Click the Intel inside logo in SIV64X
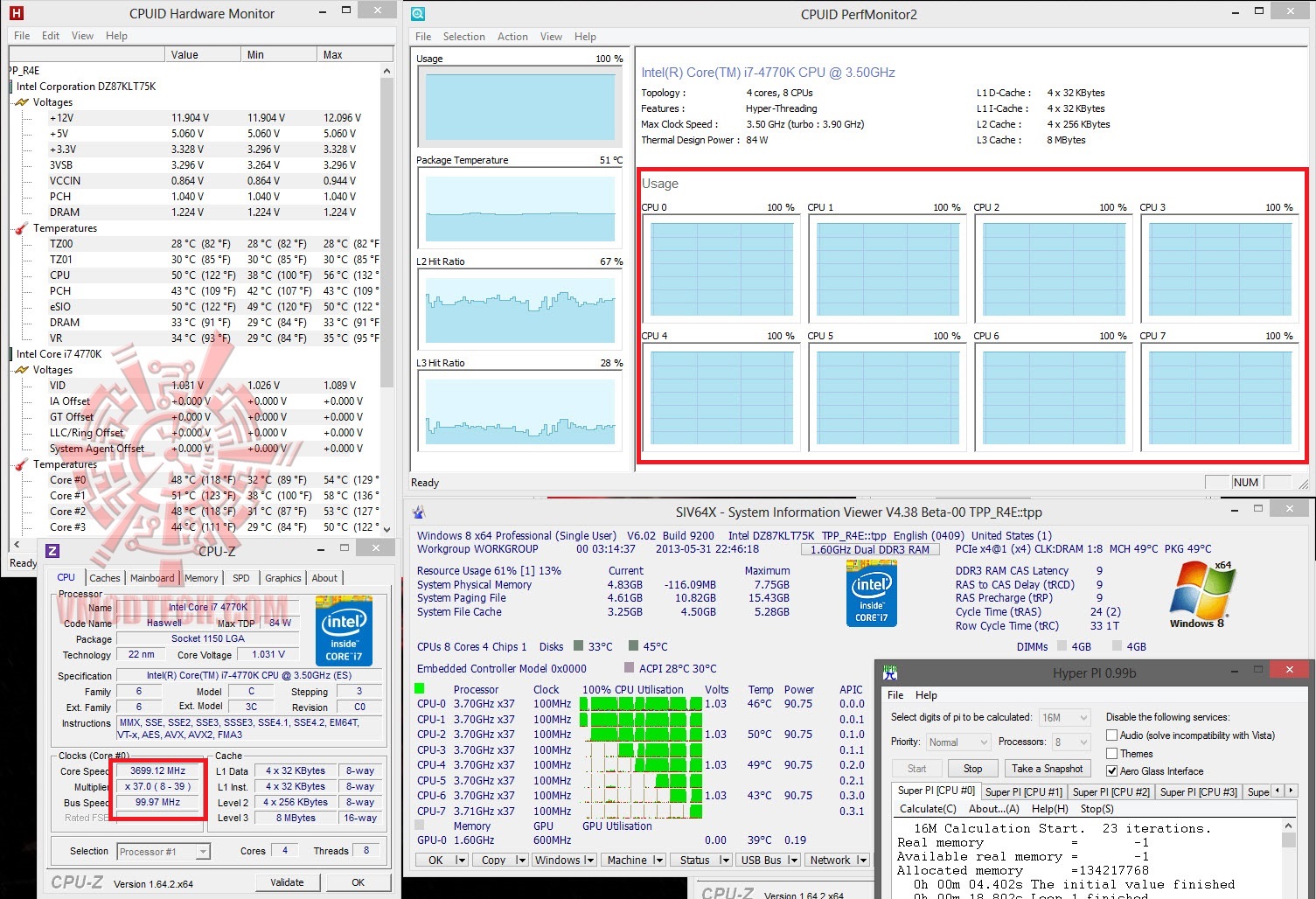 click(871, 594)
